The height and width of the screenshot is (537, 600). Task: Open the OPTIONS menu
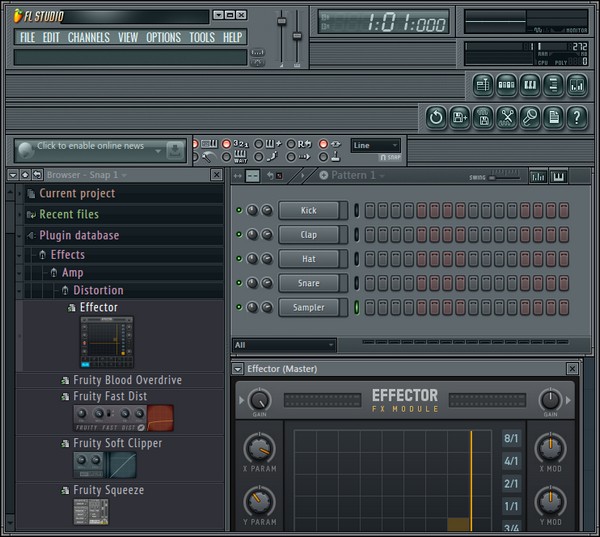(163, 37)
